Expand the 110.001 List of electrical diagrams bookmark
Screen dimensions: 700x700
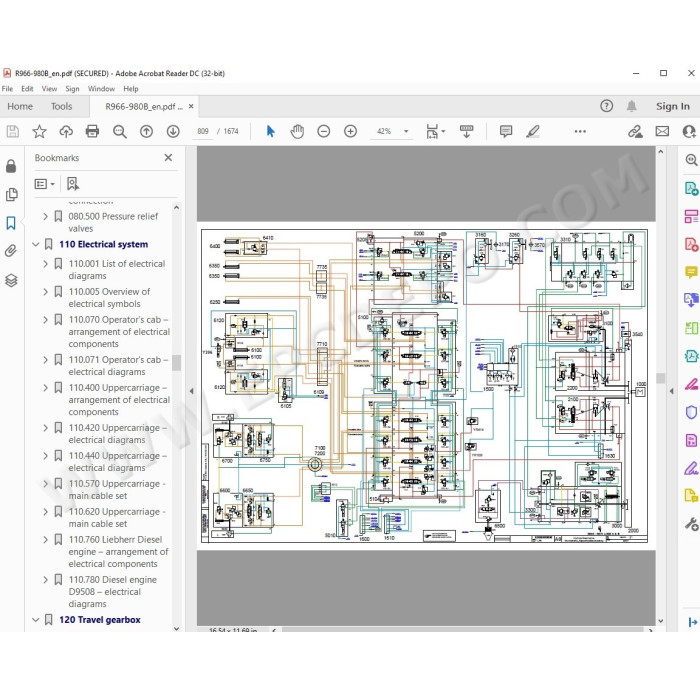point(45,264)
